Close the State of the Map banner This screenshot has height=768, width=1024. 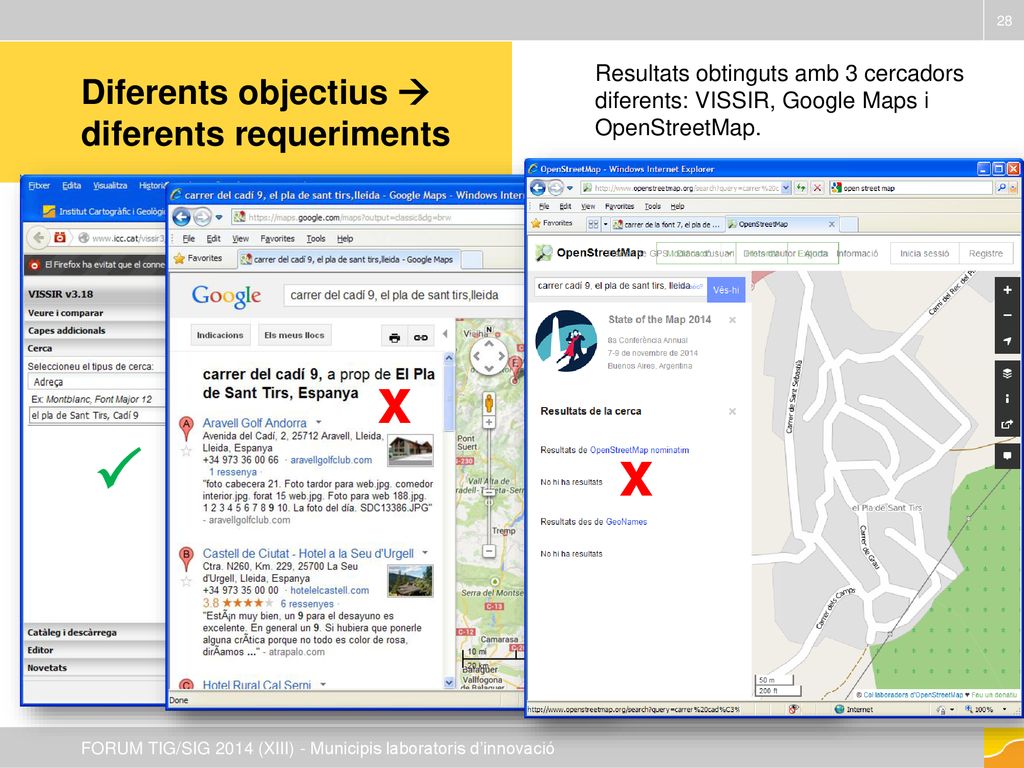pyautogui.click(x=732, y=320)
